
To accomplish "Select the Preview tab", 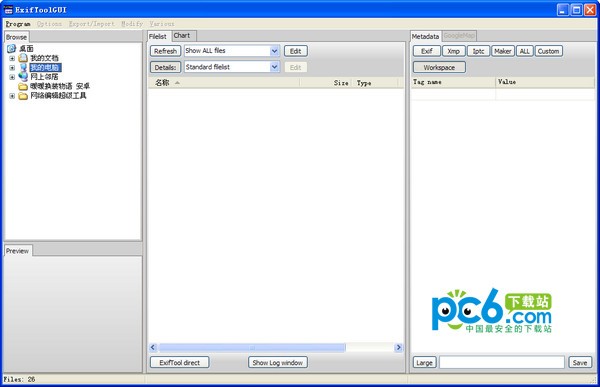I will click(18, 251).
